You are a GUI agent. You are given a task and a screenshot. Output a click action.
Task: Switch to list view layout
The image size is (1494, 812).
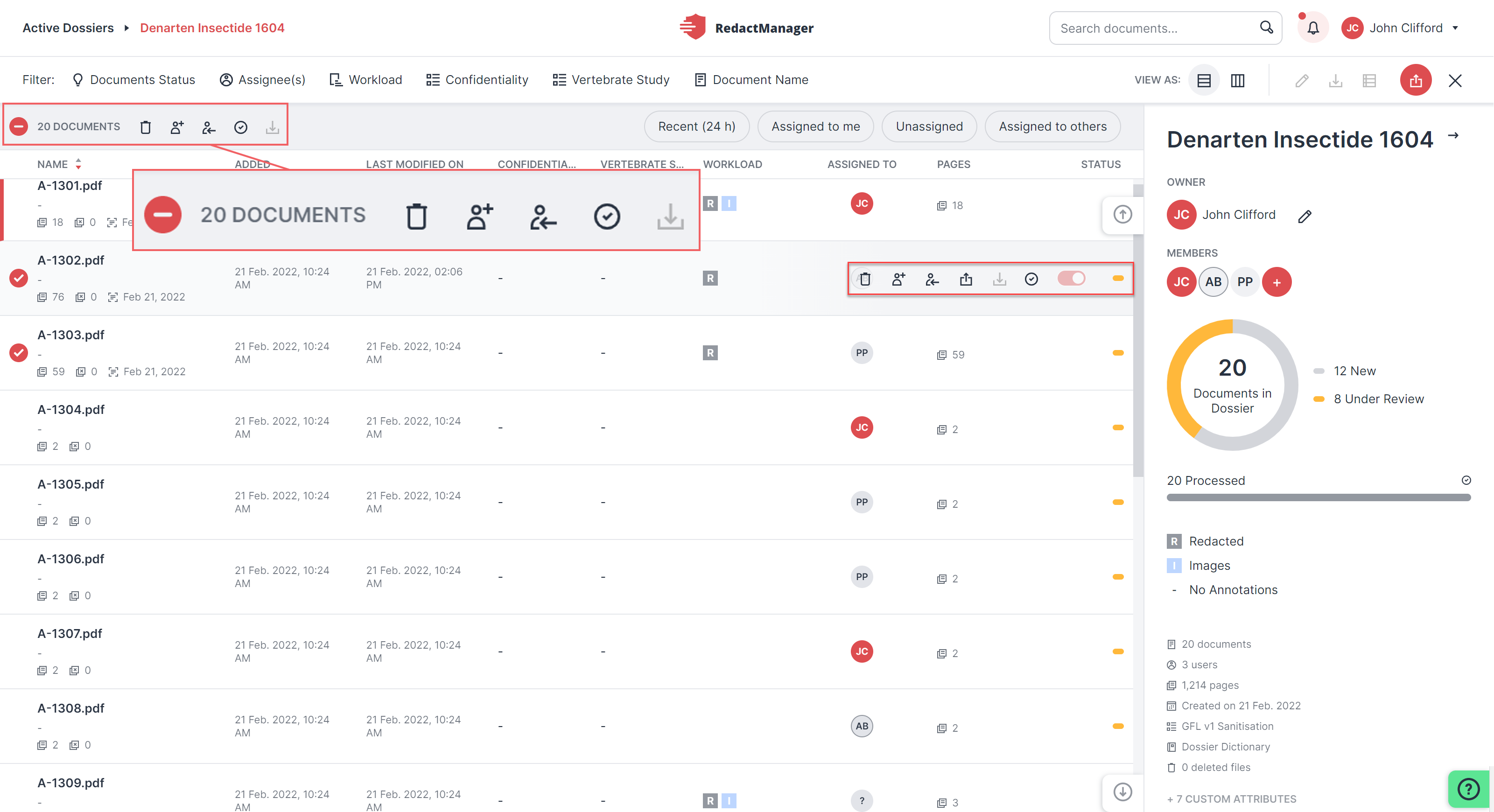(x=1204, y=80)
